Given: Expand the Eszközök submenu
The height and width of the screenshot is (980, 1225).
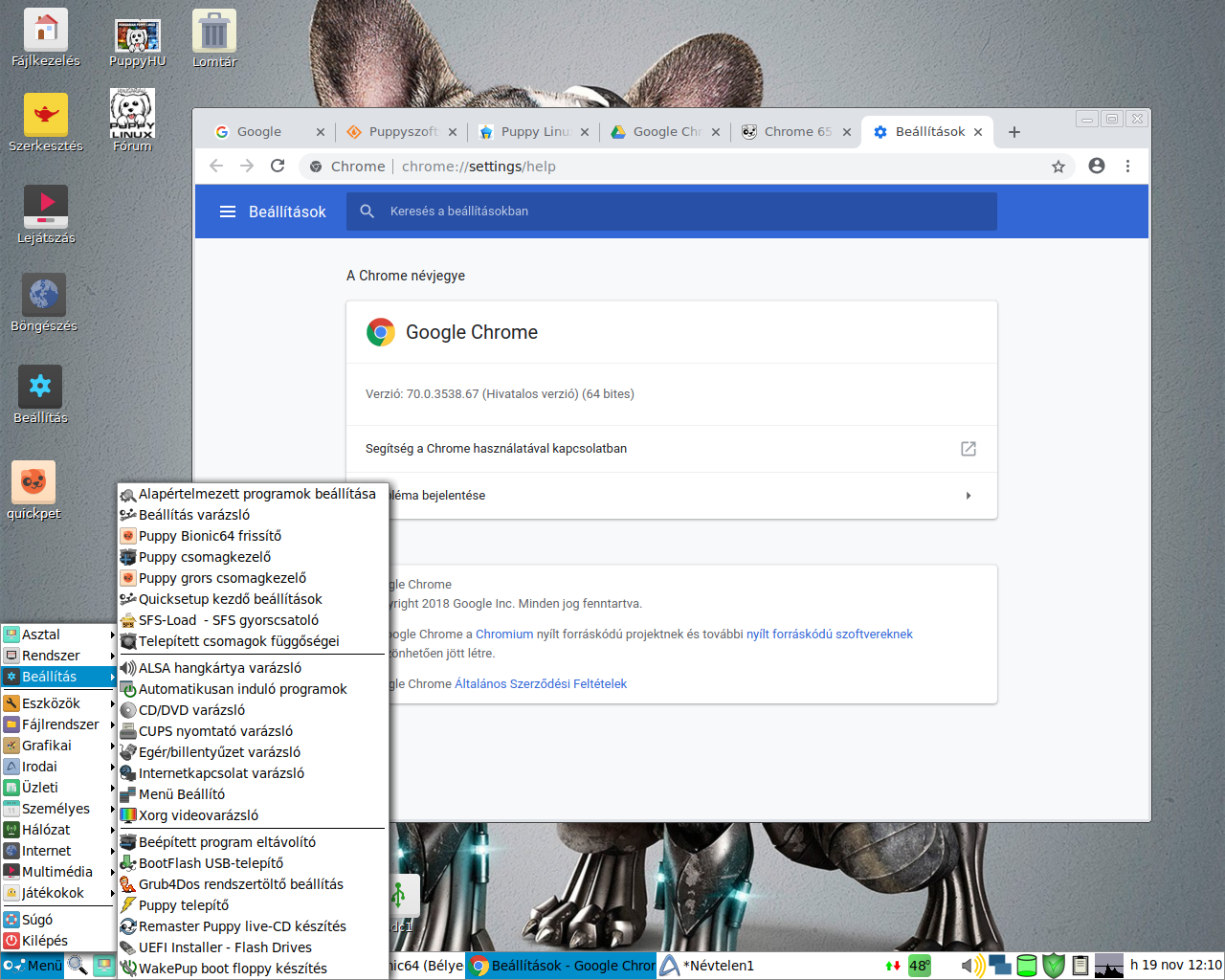Looking at the screenshot, I should click(x=58, y=703).
